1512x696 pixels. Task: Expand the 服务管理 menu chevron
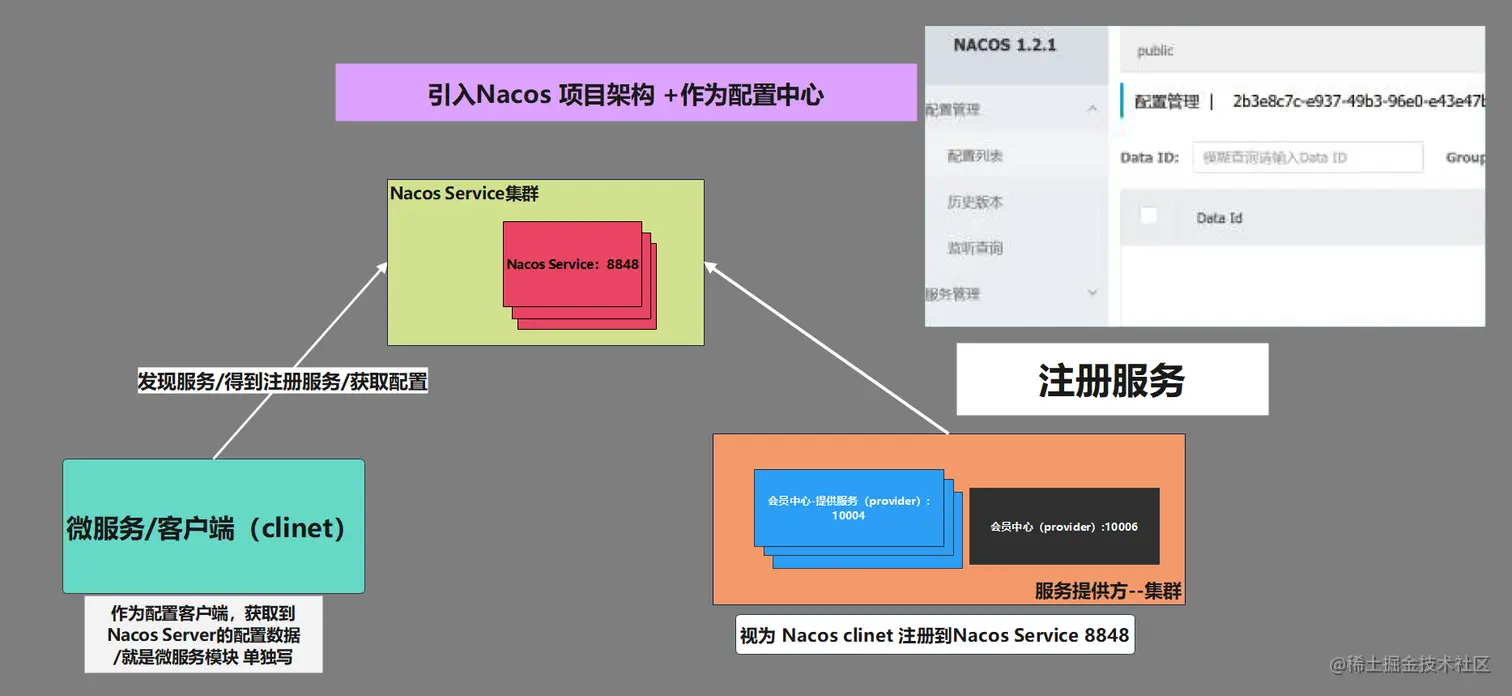pos(1092,293)
